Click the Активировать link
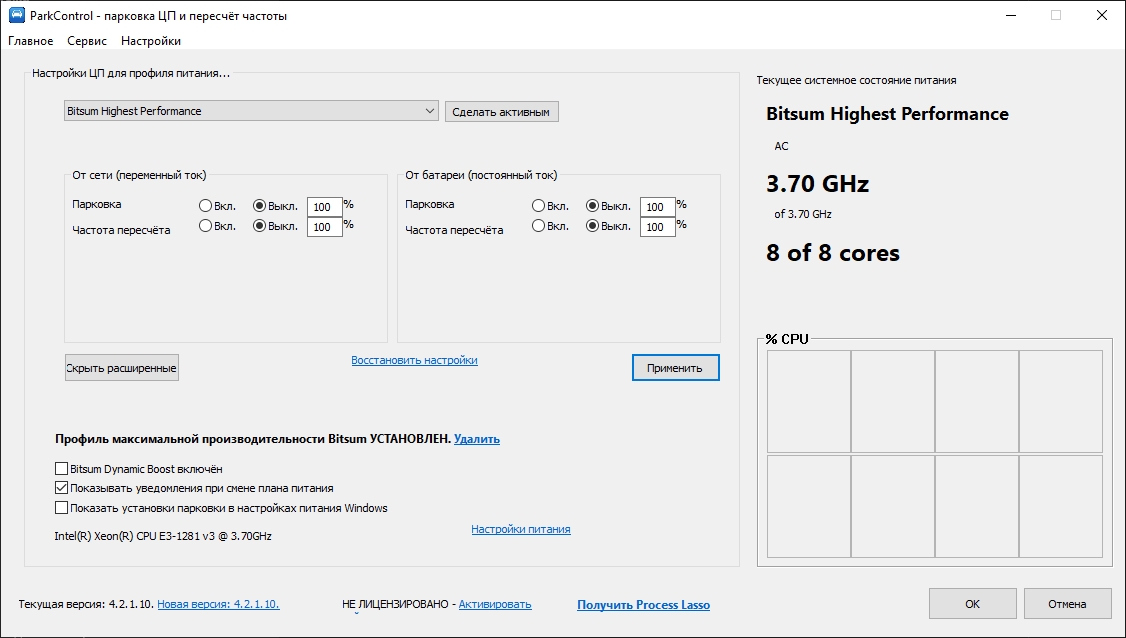The height and width of the screenshot is (638, 1126). 495,604
